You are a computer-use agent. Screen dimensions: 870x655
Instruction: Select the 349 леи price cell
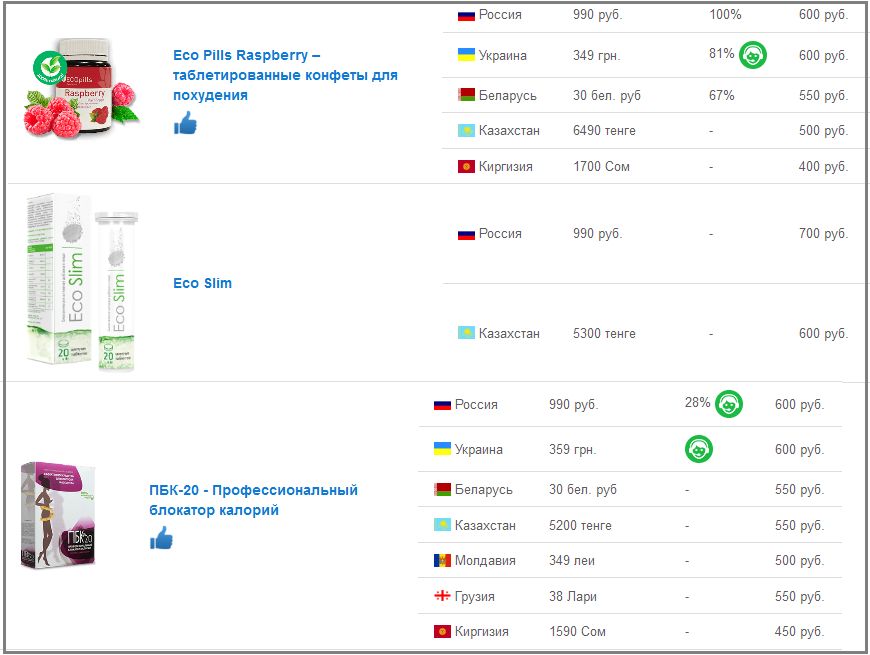(x=572, y=561)
